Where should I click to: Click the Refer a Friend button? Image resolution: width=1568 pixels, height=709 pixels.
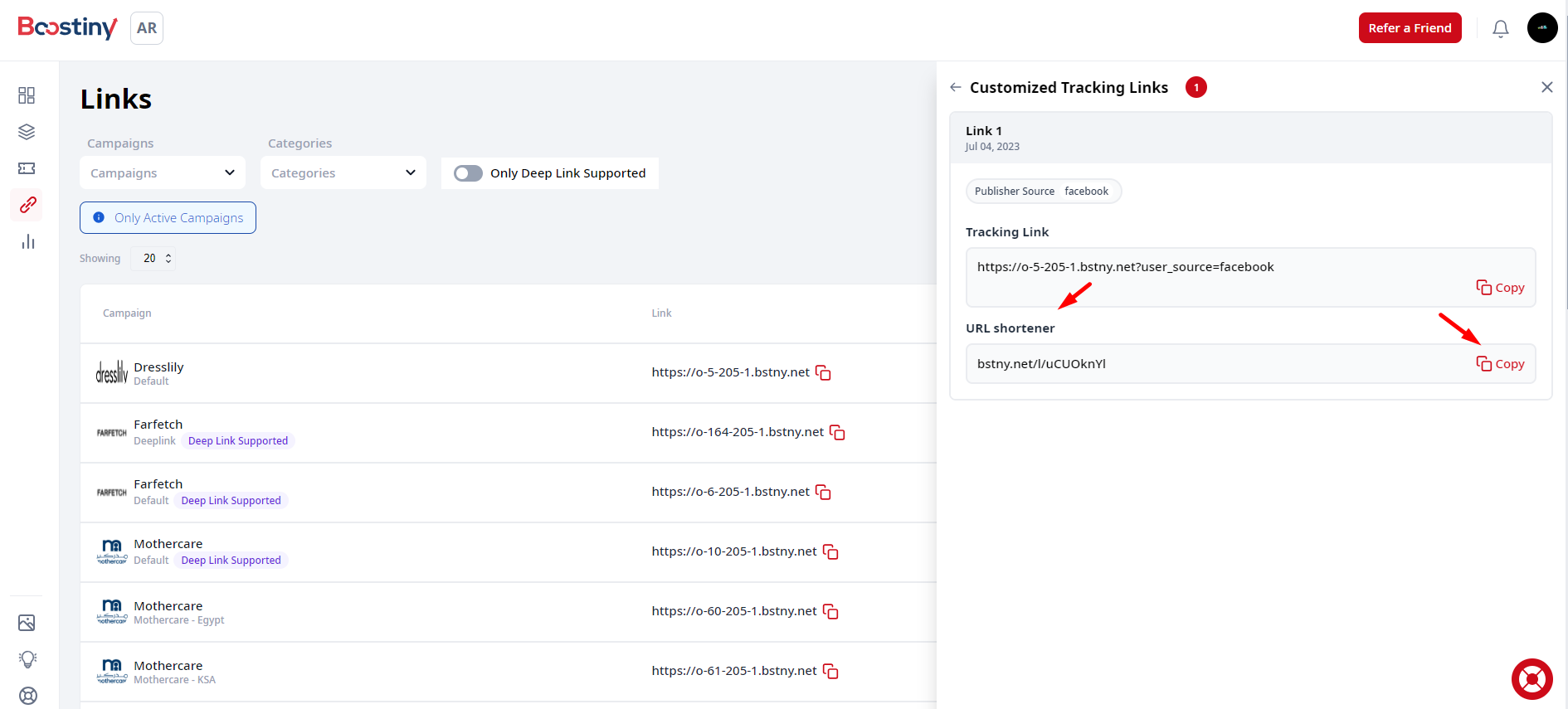[1410, 28]
